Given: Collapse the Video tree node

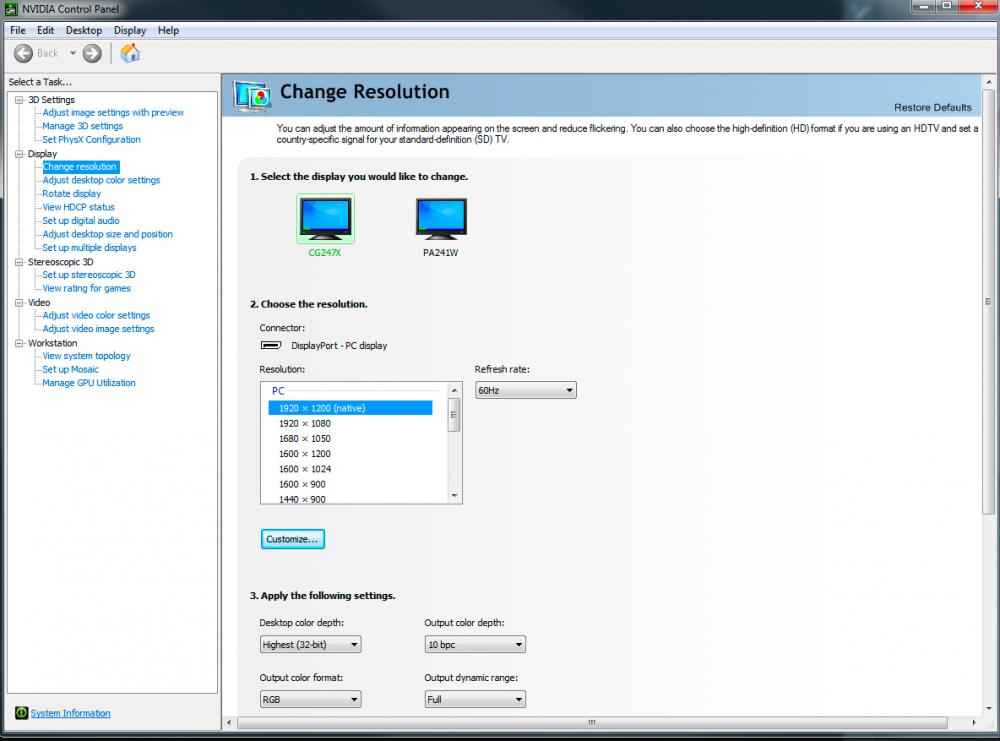Looking at the screenshot, I should 19,303.
